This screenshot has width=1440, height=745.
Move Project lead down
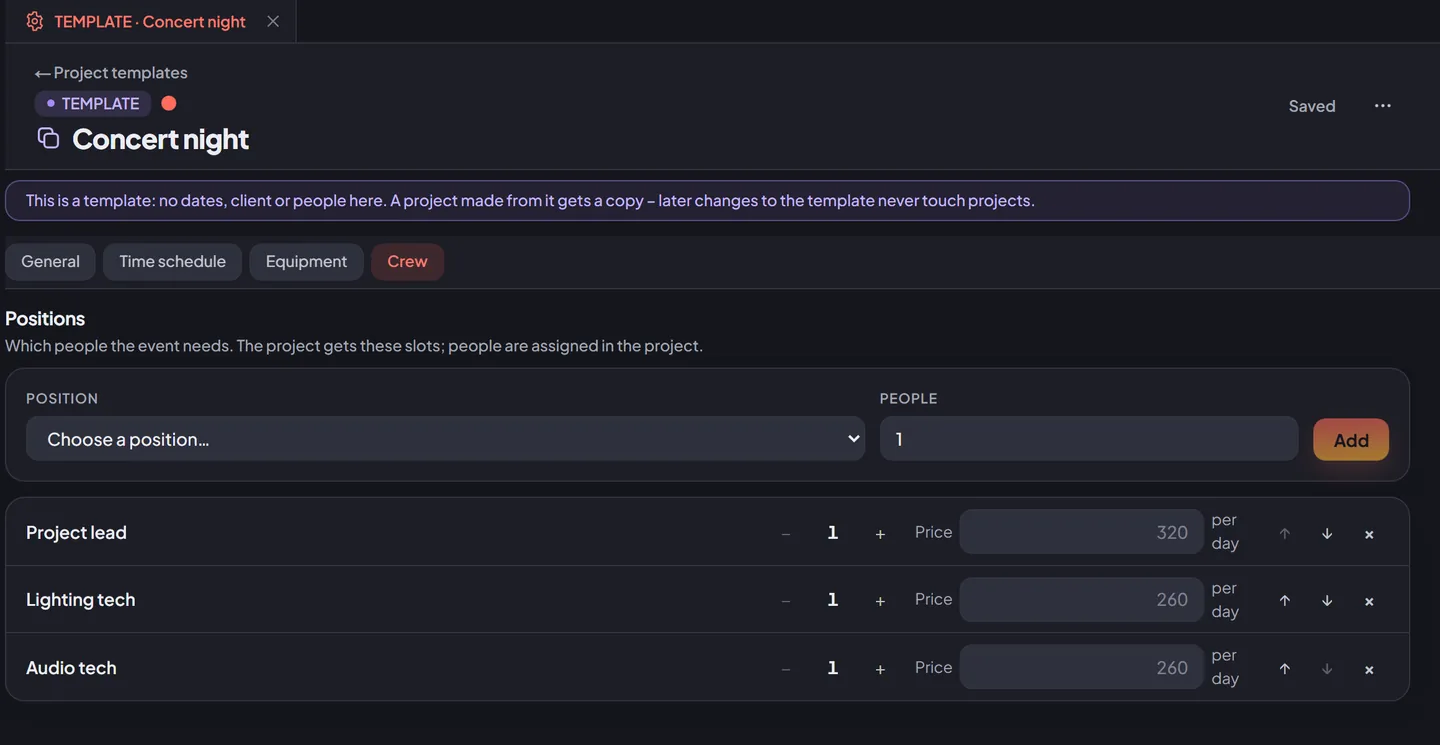tap(1327, 534)
